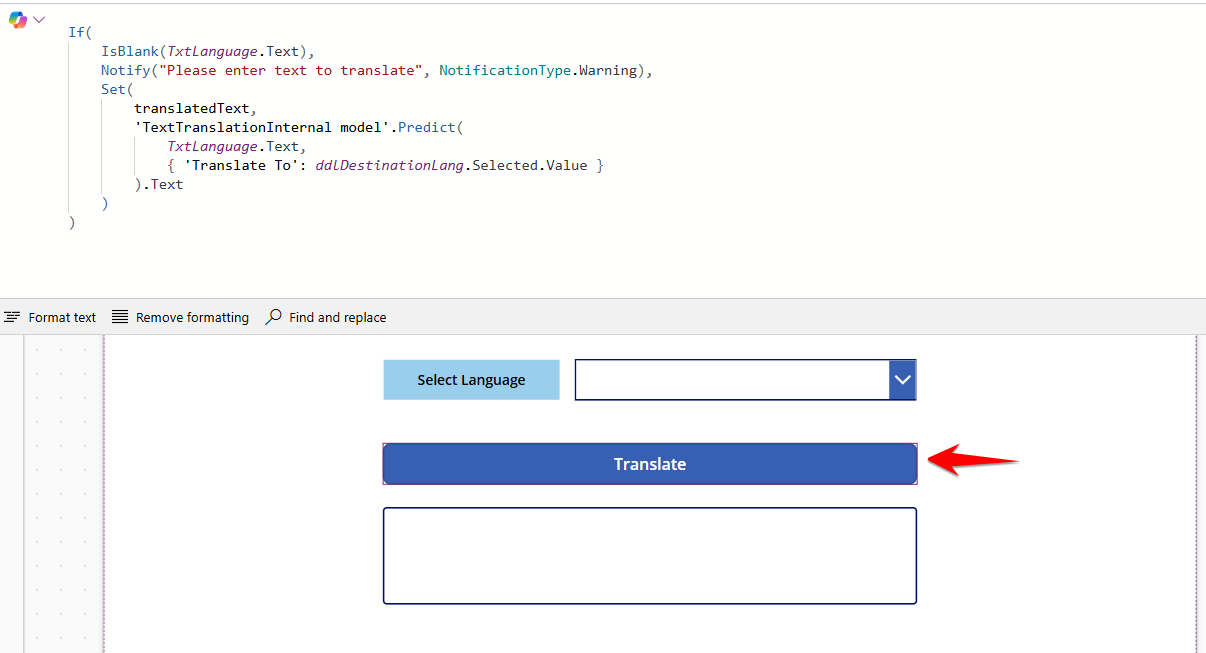Click the Remove formatting label
Image resolution: width=1206 pixels, height=653 pixels.
(192, 317)
